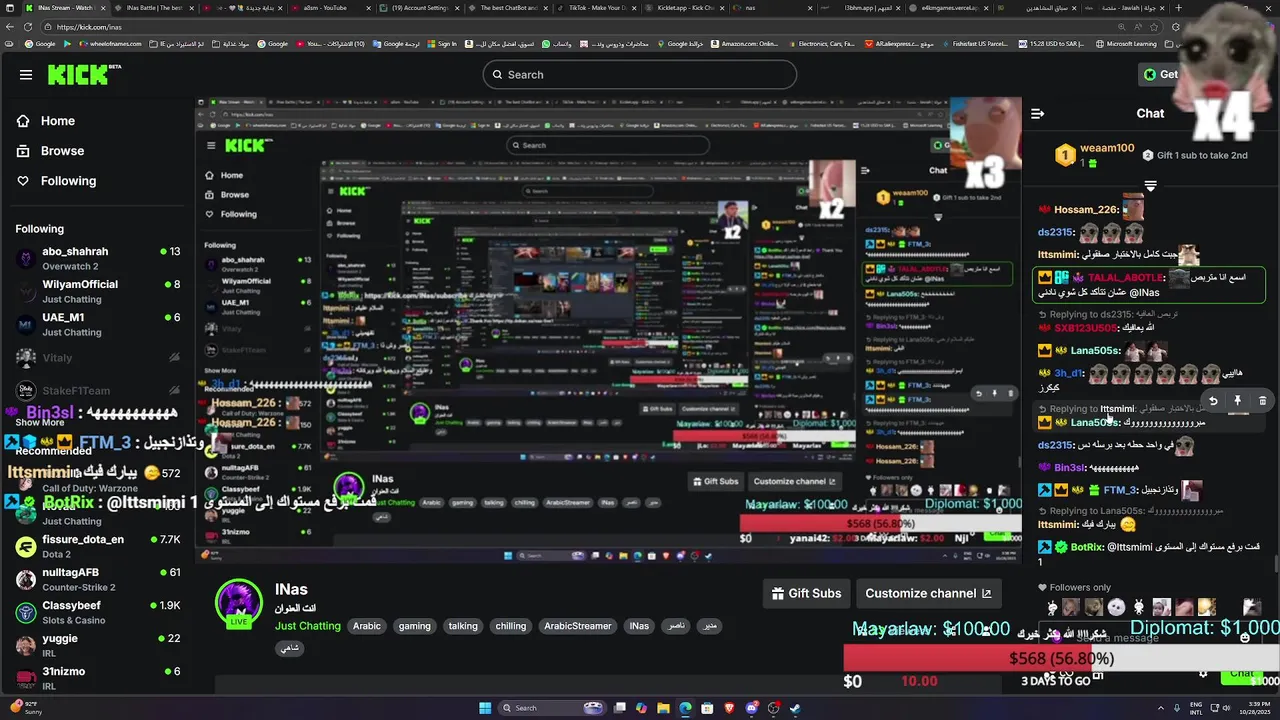Open yuggie recommended channel
Screen dimensions: 1280x720
97,645
